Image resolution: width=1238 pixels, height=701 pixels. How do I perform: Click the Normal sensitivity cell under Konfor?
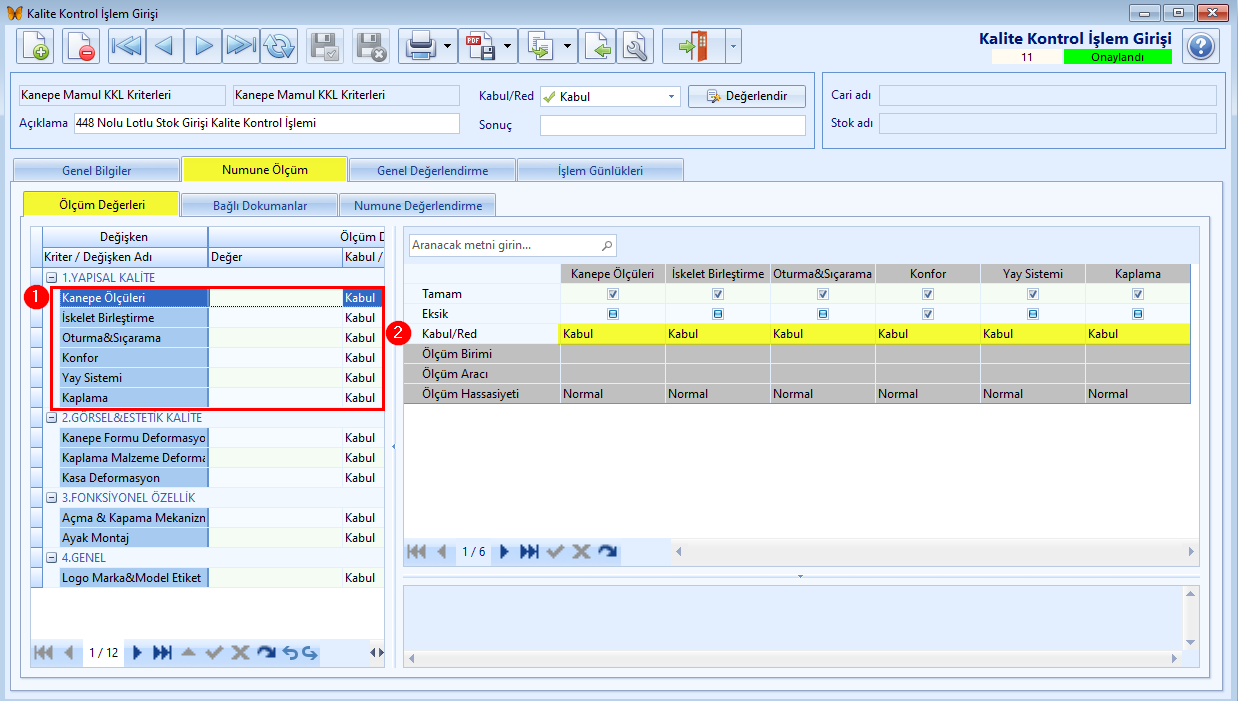coord(928,394)
